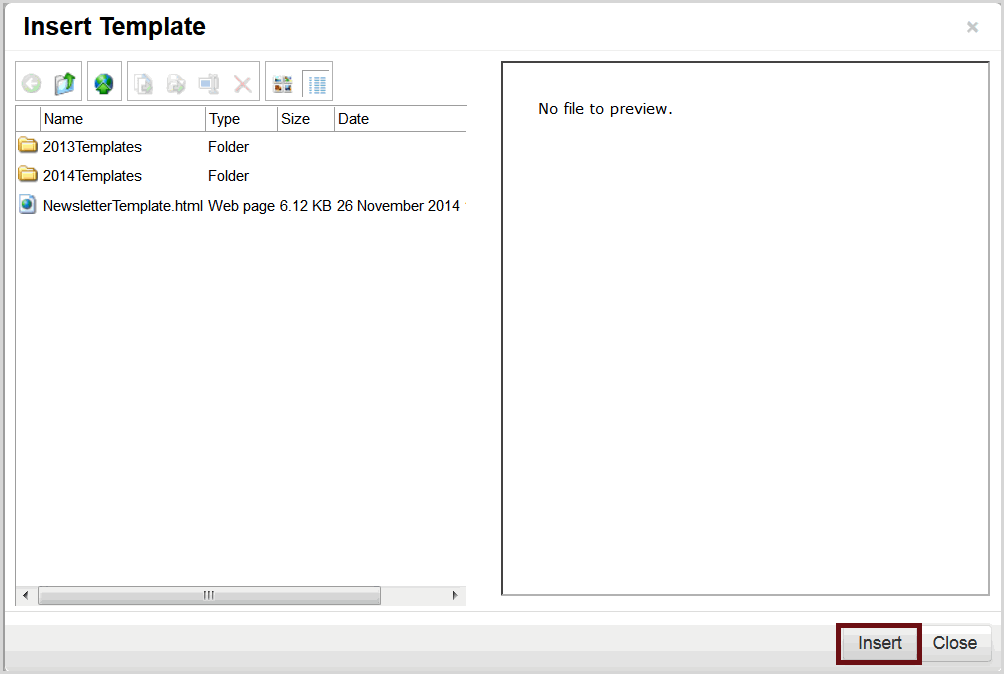The height and width of the screenshot is (674, 1004).
Task: Click the Back navigation arrow icon
Action: (32, 84)
